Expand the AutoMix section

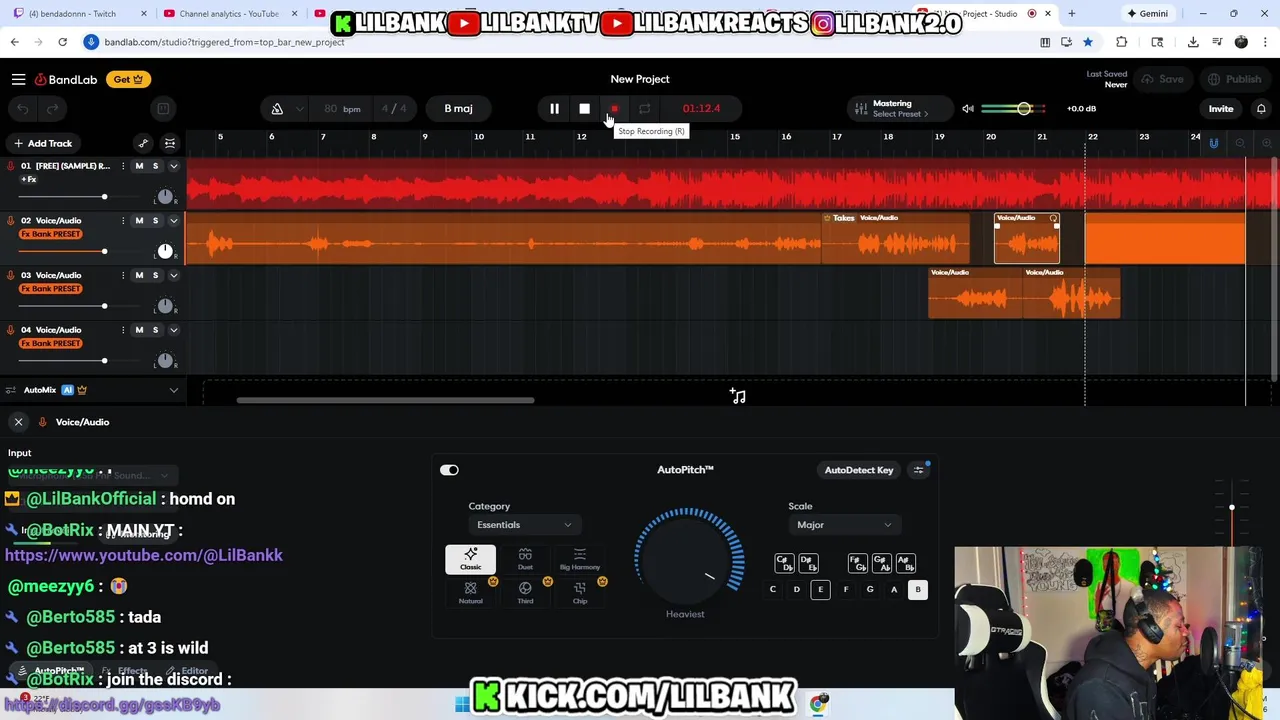click(173, 390)
